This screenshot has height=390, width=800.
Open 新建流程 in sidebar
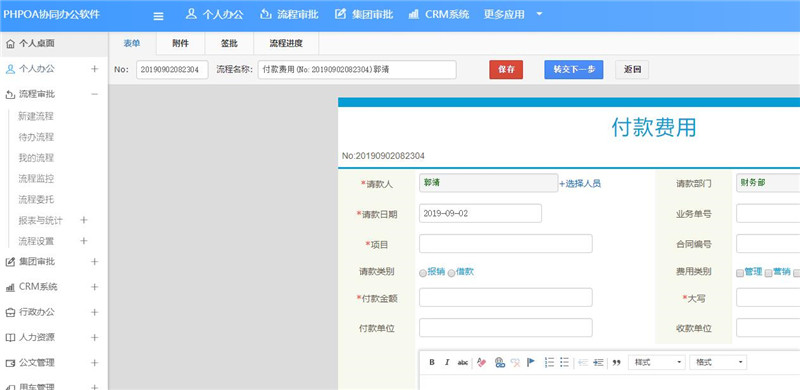click(36, 116)
